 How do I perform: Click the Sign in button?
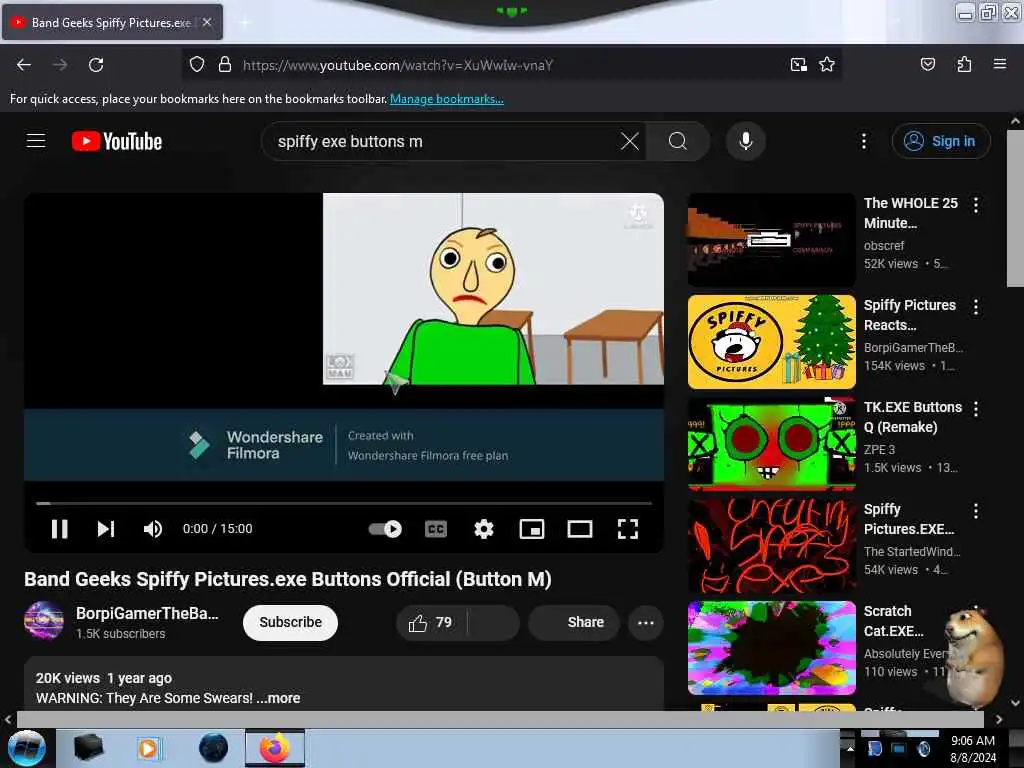pos(941,141)
